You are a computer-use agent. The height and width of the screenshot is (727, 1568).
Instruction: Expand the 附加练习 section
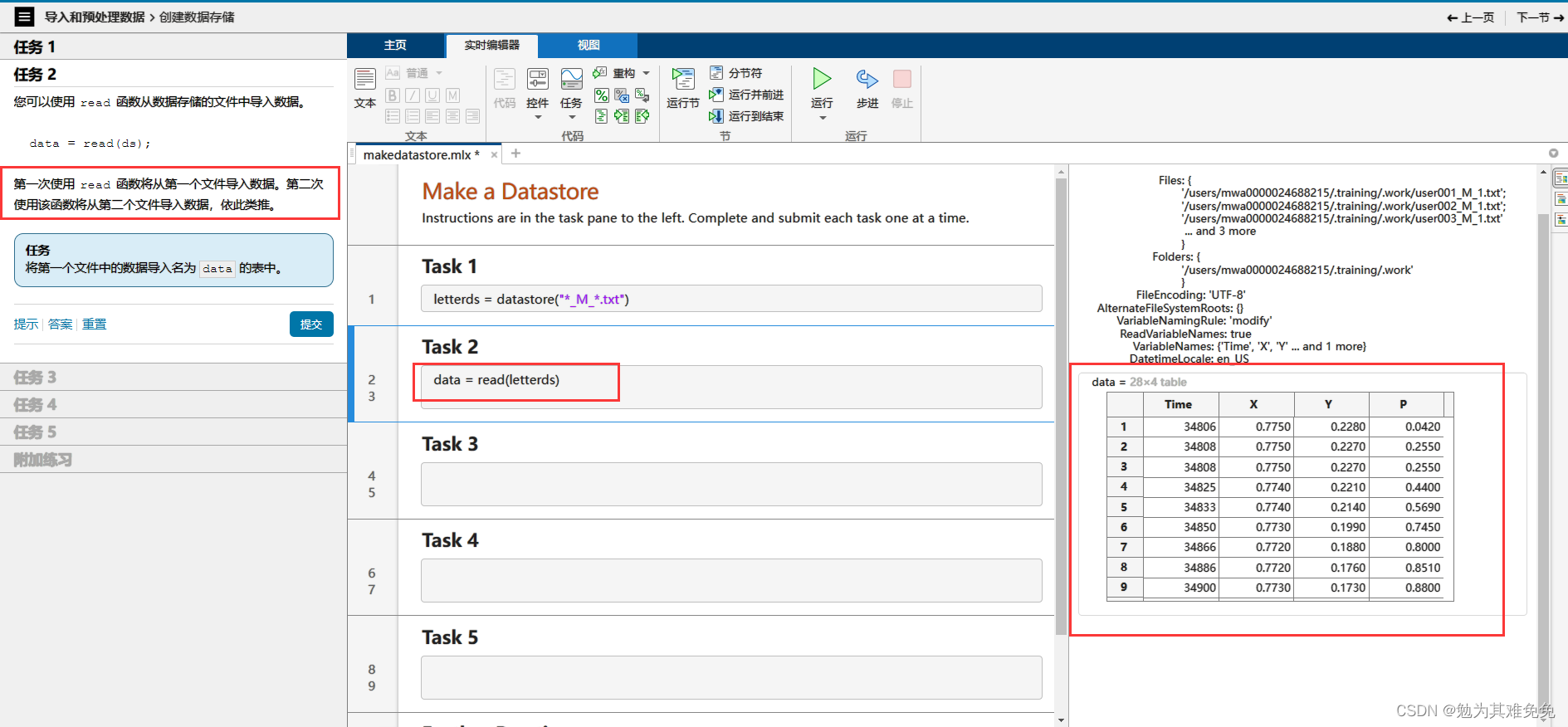tap(173, 459)
